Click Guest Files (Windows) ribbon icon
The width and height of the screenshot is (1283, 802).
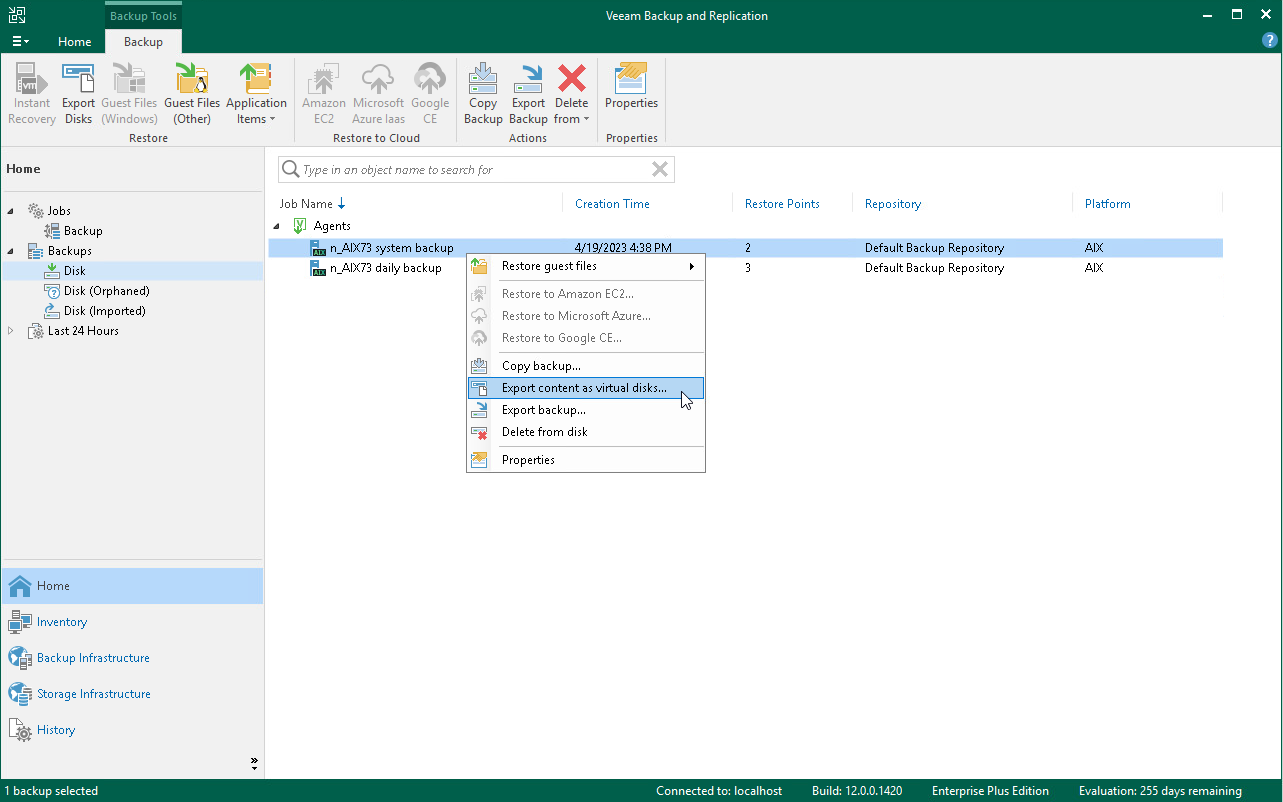click(129, 94)
